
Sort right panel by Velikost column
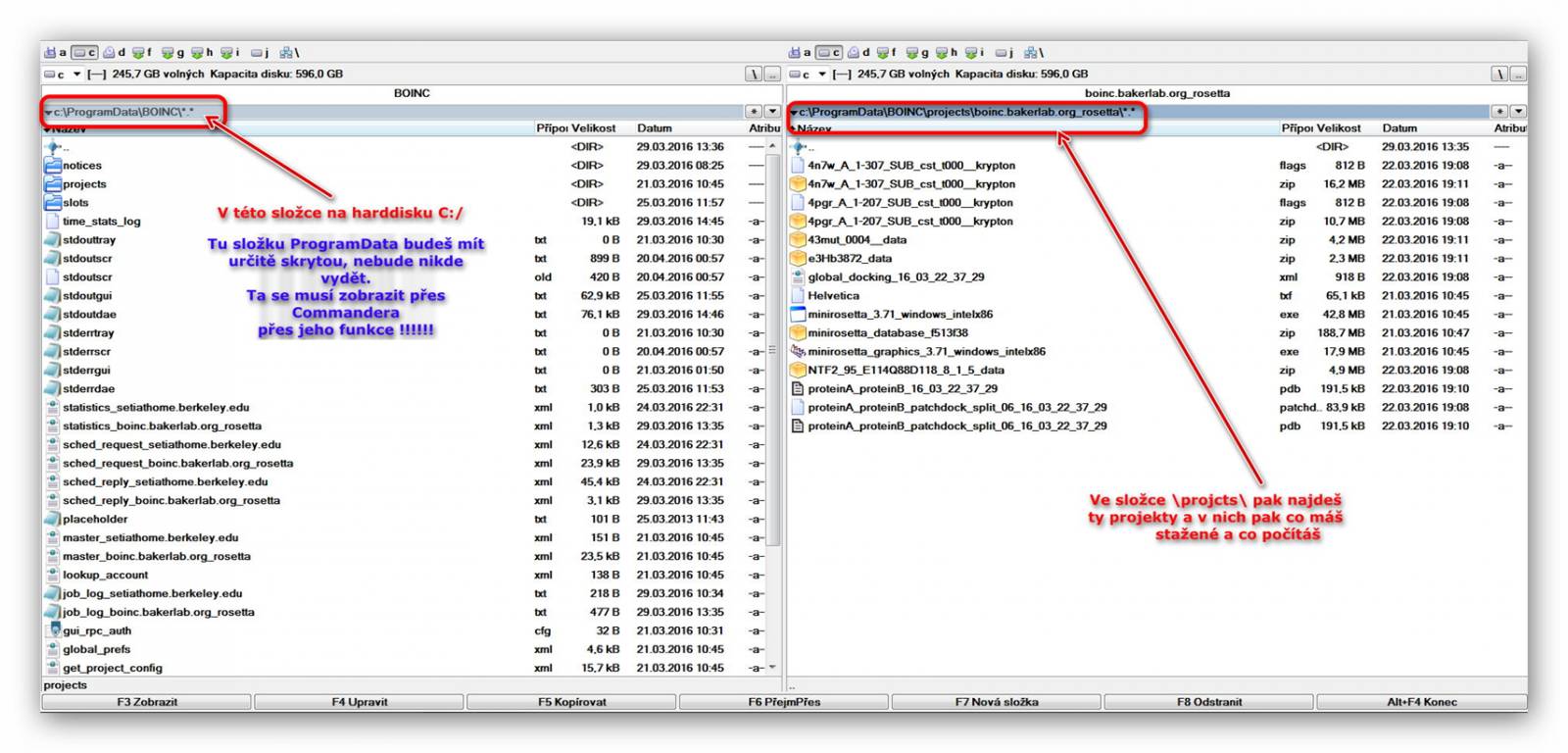pos(1339,128)
